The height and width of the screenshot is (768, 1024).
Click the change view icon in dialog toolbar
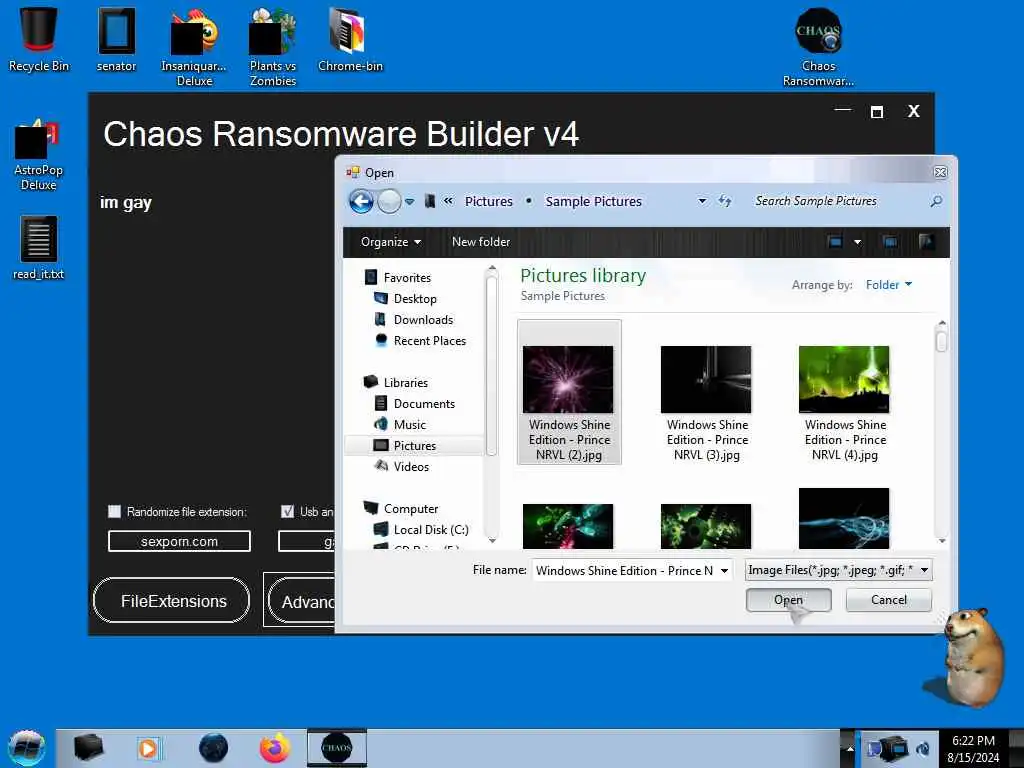[x=835, y=242]
